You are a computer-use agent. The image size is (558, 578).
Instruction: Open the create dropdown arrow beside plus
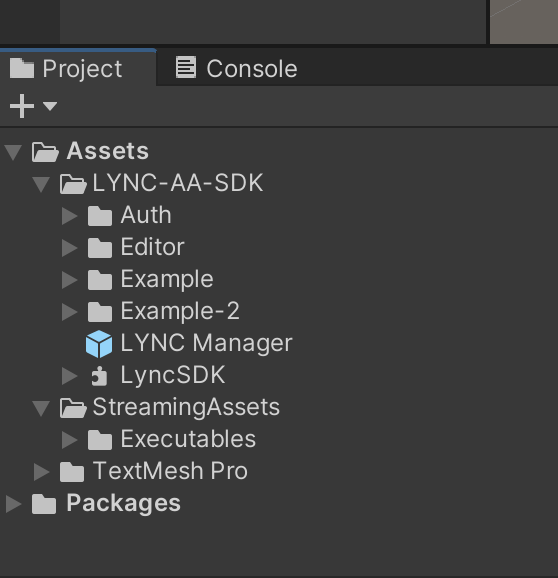tap(50, 106)
